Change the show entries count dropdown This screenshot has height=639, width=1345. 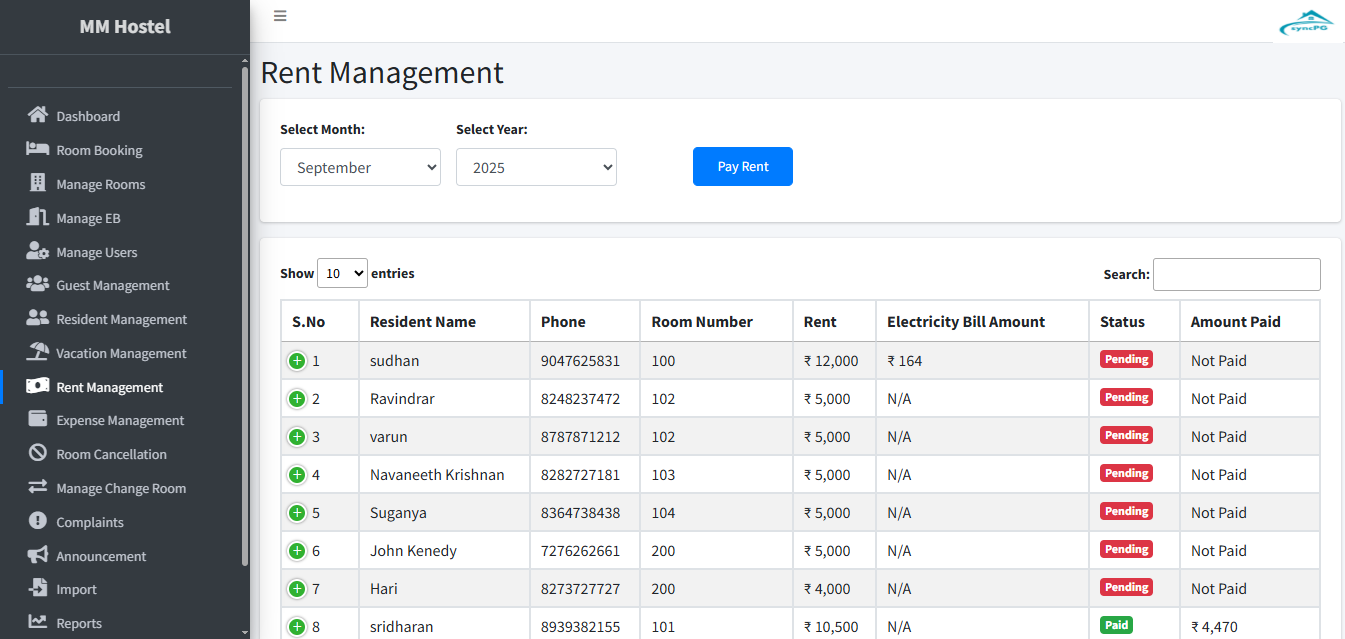(x=342, y=273)
